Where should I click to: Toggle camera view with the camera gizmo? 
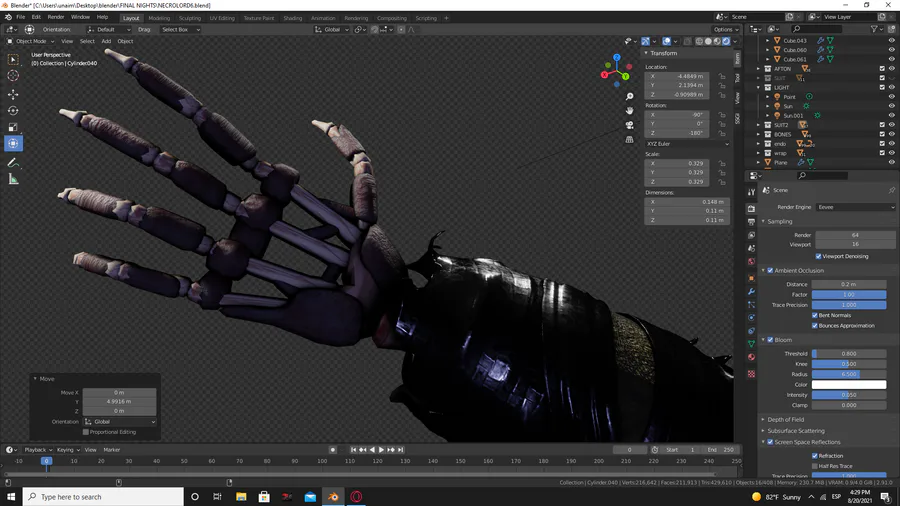[629, 125]
